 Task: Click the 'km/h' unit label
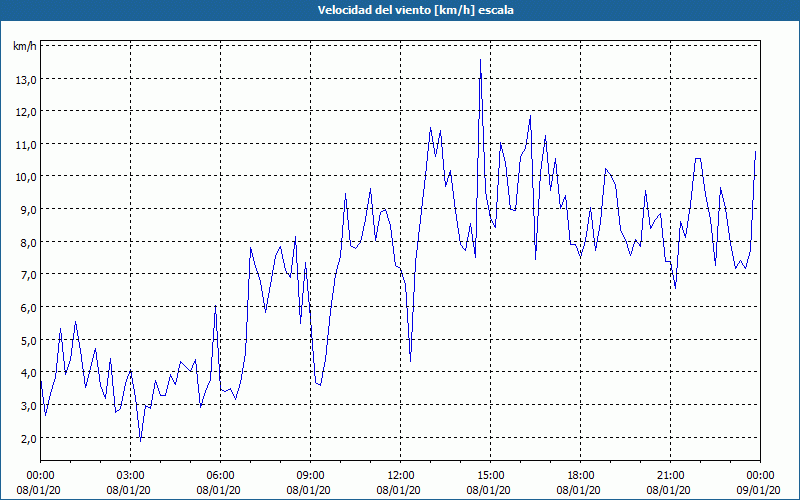pos(25,46)
